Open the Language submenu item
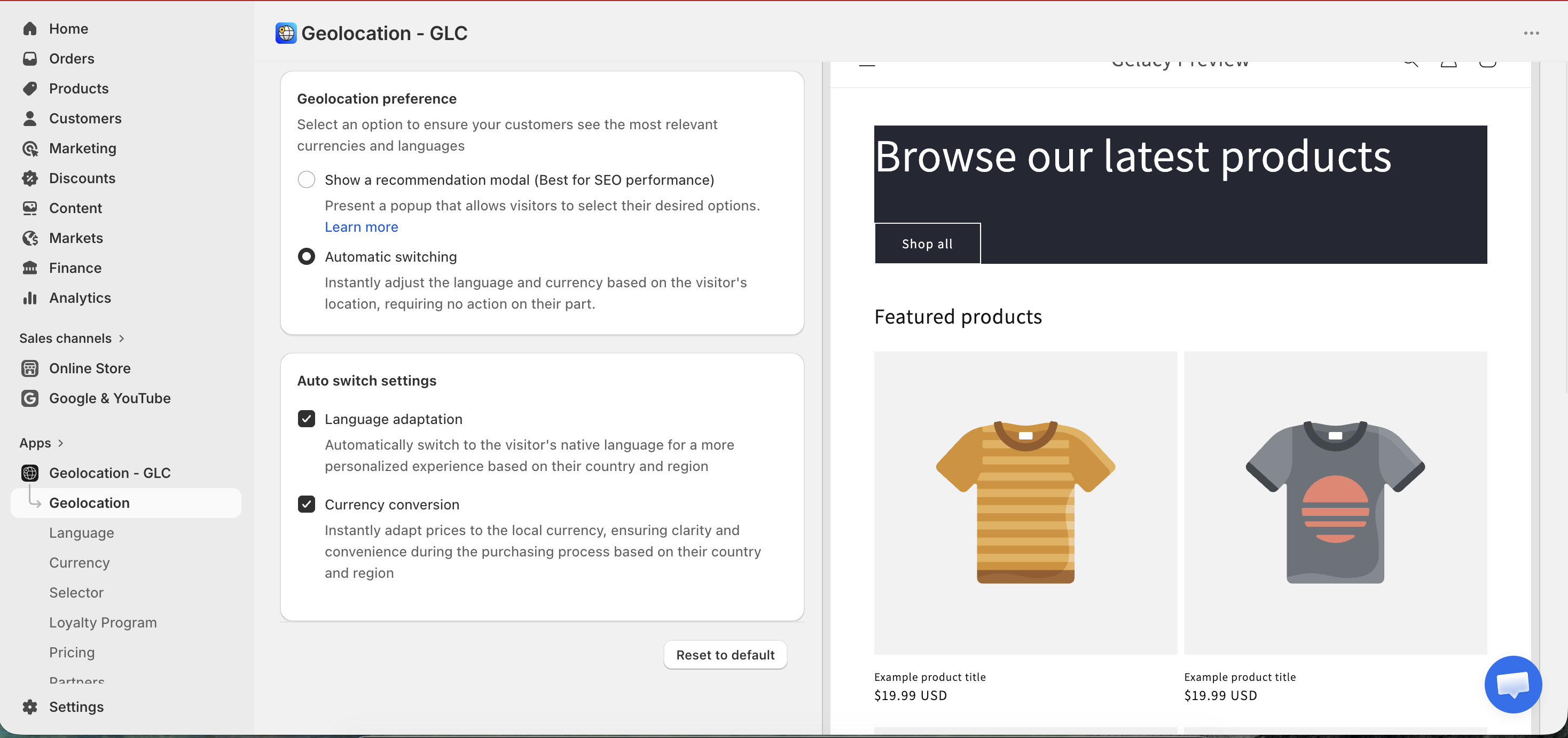Viewport: 1568px width, 738px height. (x=82, y=532)
